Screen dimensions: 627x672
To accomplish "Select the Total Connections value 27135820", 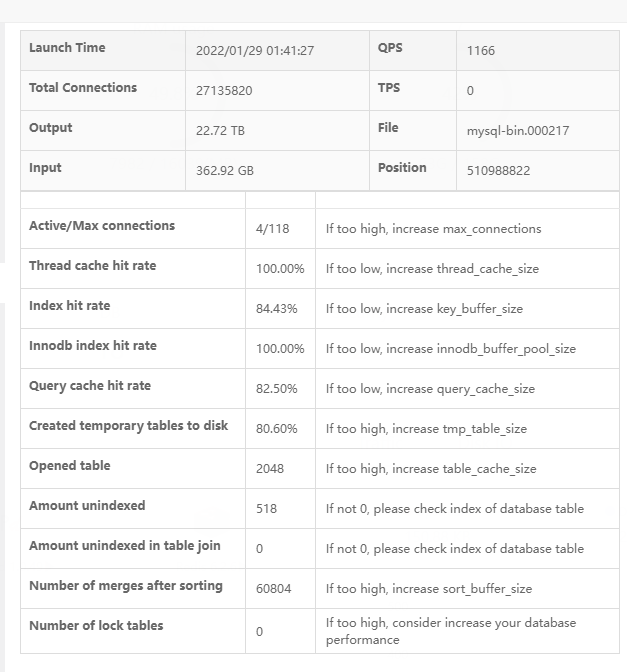I will tap(224, 90).
